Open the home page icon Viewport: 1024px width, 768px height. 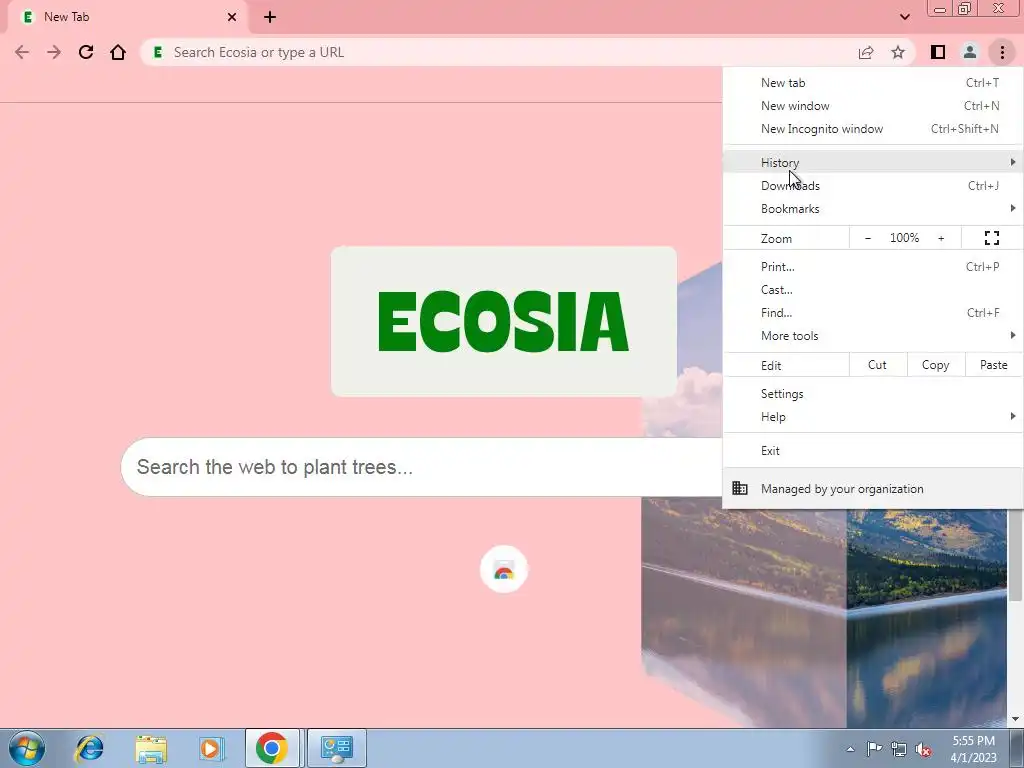pos(118,52)
